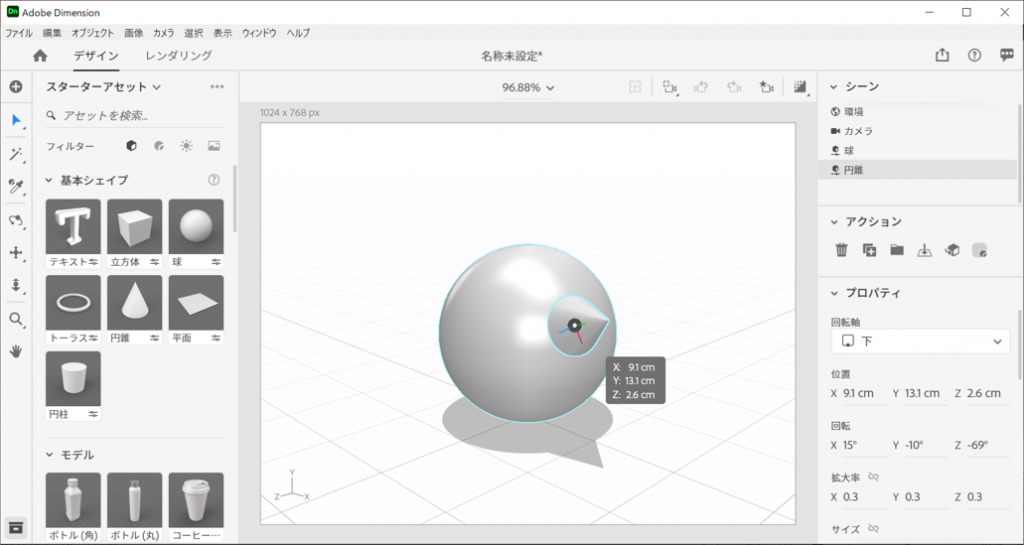Click the duplicate icon in アクション
This screenshot has height=545, width=1024.
[869, 250]
